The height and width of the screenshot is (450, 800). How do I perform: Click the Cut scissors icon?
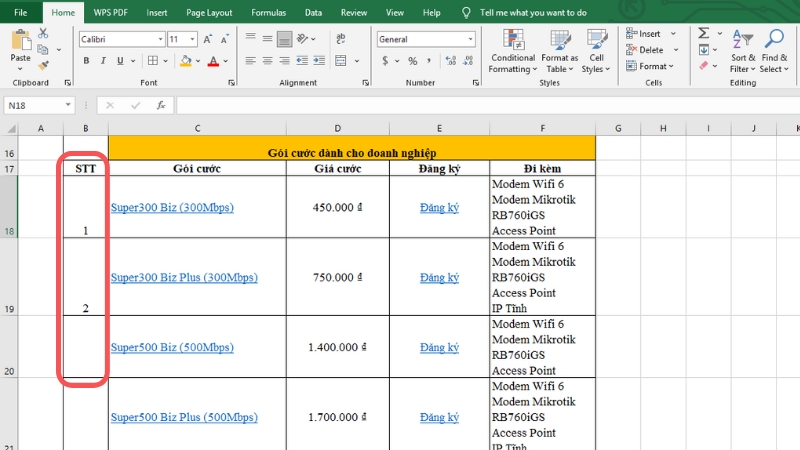(43, 33)
